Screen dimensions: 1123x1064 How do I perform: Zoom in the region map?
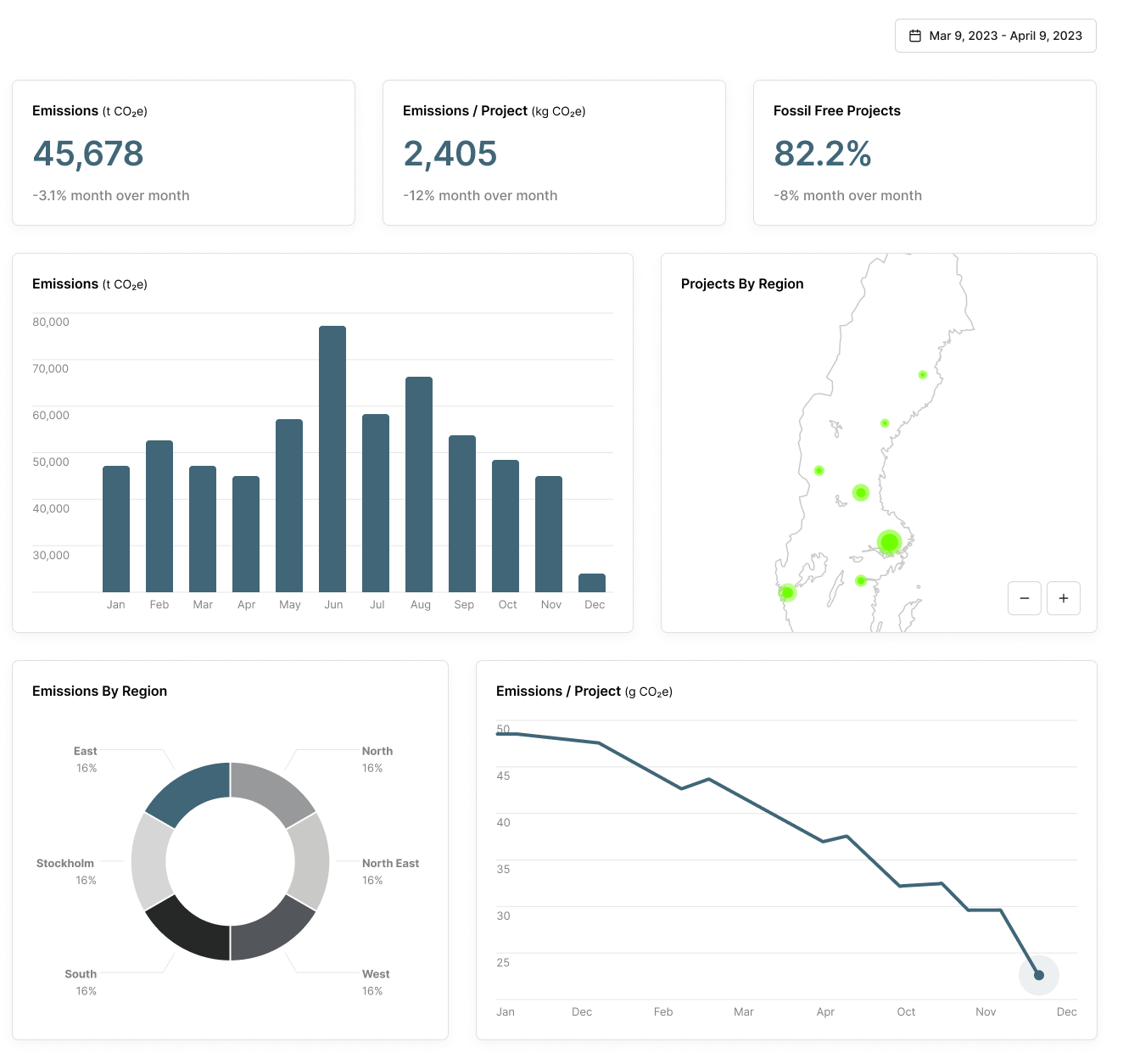click(x=1063, y=598)
